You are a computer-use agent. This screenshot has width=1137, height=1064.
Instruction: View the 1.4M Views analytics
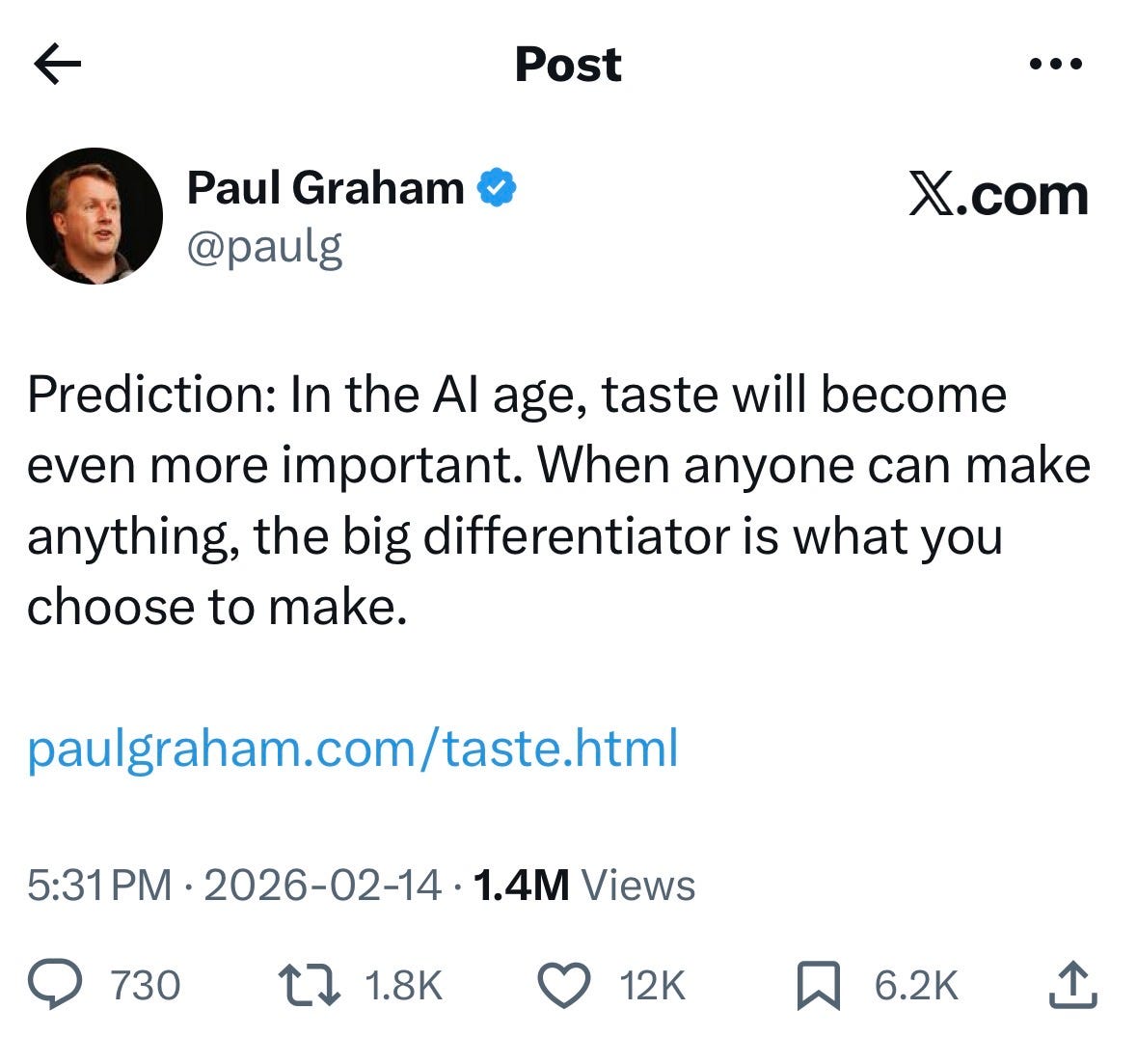pos(584,886)
